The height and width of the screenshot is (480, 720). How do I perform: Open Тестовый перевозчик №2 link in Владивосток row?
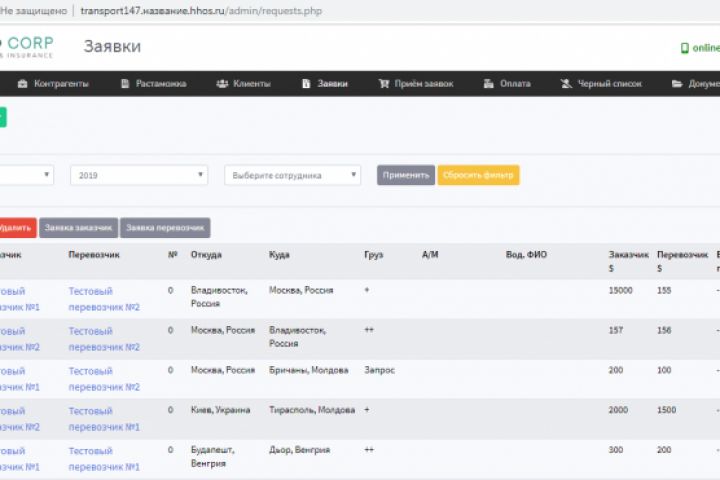pyautogui.click(x=104, y=299)
